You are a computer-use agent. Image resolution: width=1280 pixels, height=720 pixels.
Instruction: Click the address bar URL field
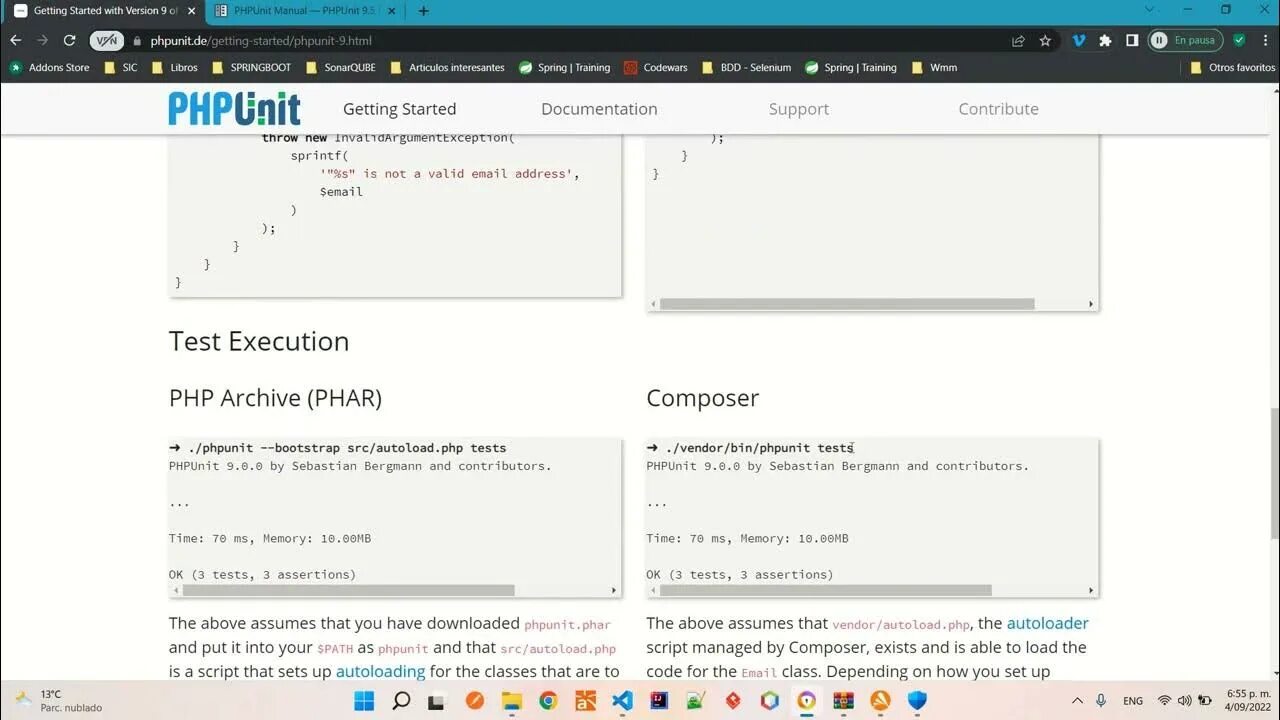[570, 41]
